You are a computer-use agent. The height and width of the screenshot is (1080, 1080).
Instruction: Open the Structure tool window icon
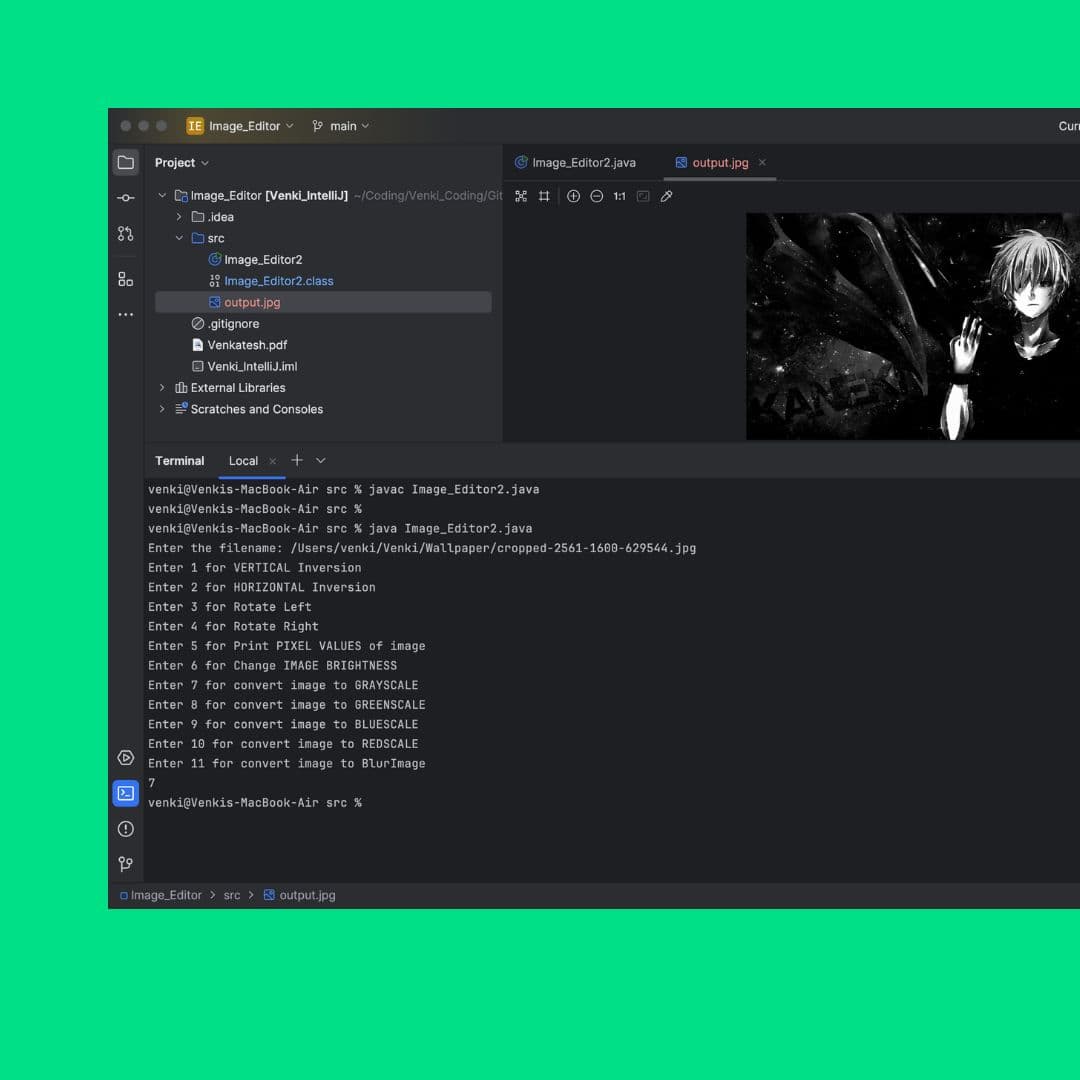click(x=125, y=279)
